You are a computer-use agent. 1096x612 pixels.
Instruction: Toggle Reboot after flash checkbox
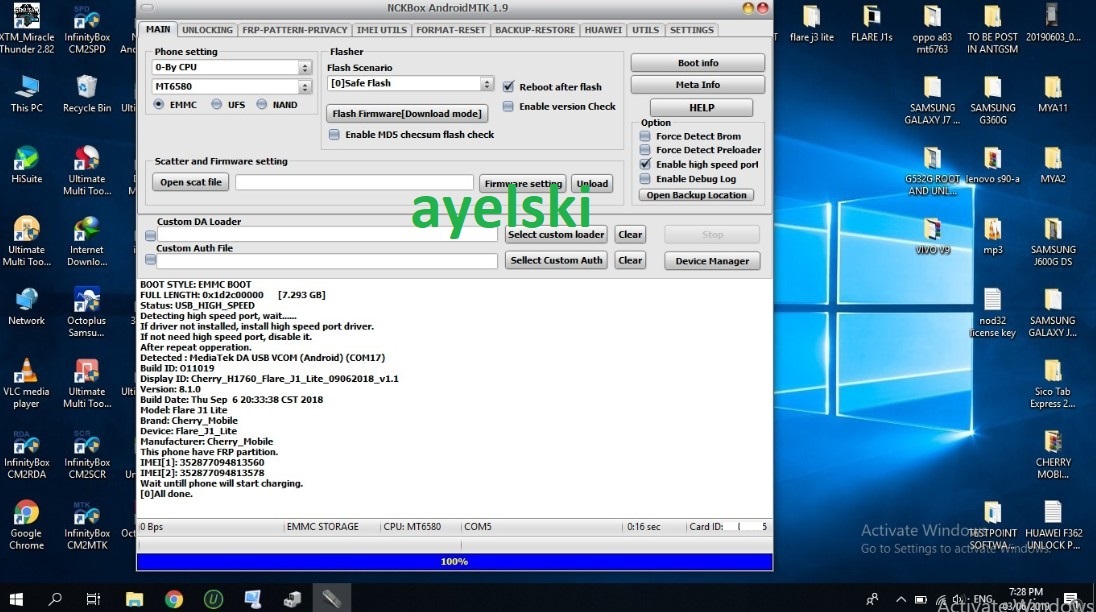[x=508, y=87]
